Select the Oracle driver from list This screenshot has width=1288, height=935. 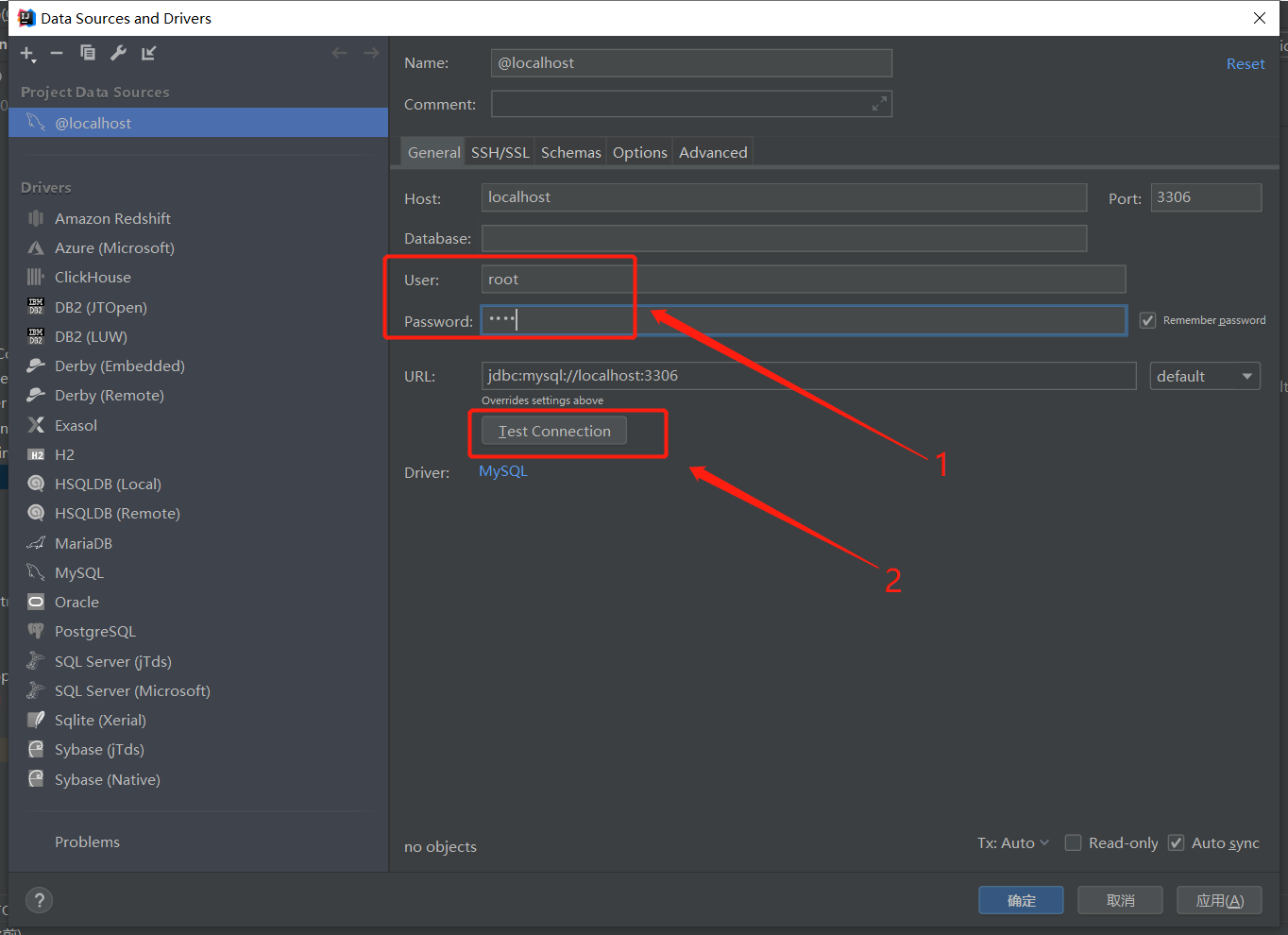point(76,603)
